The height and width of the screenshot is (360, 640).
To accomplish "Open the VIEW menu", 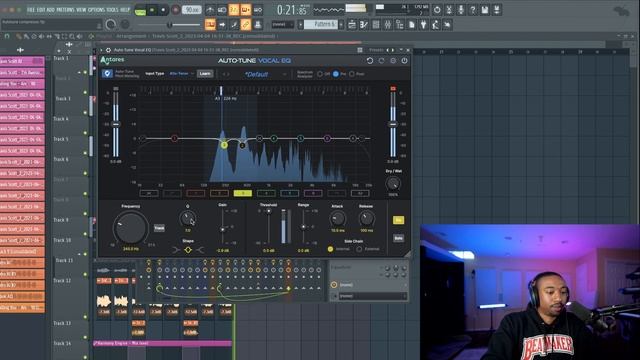I will (x=81, y=9).
